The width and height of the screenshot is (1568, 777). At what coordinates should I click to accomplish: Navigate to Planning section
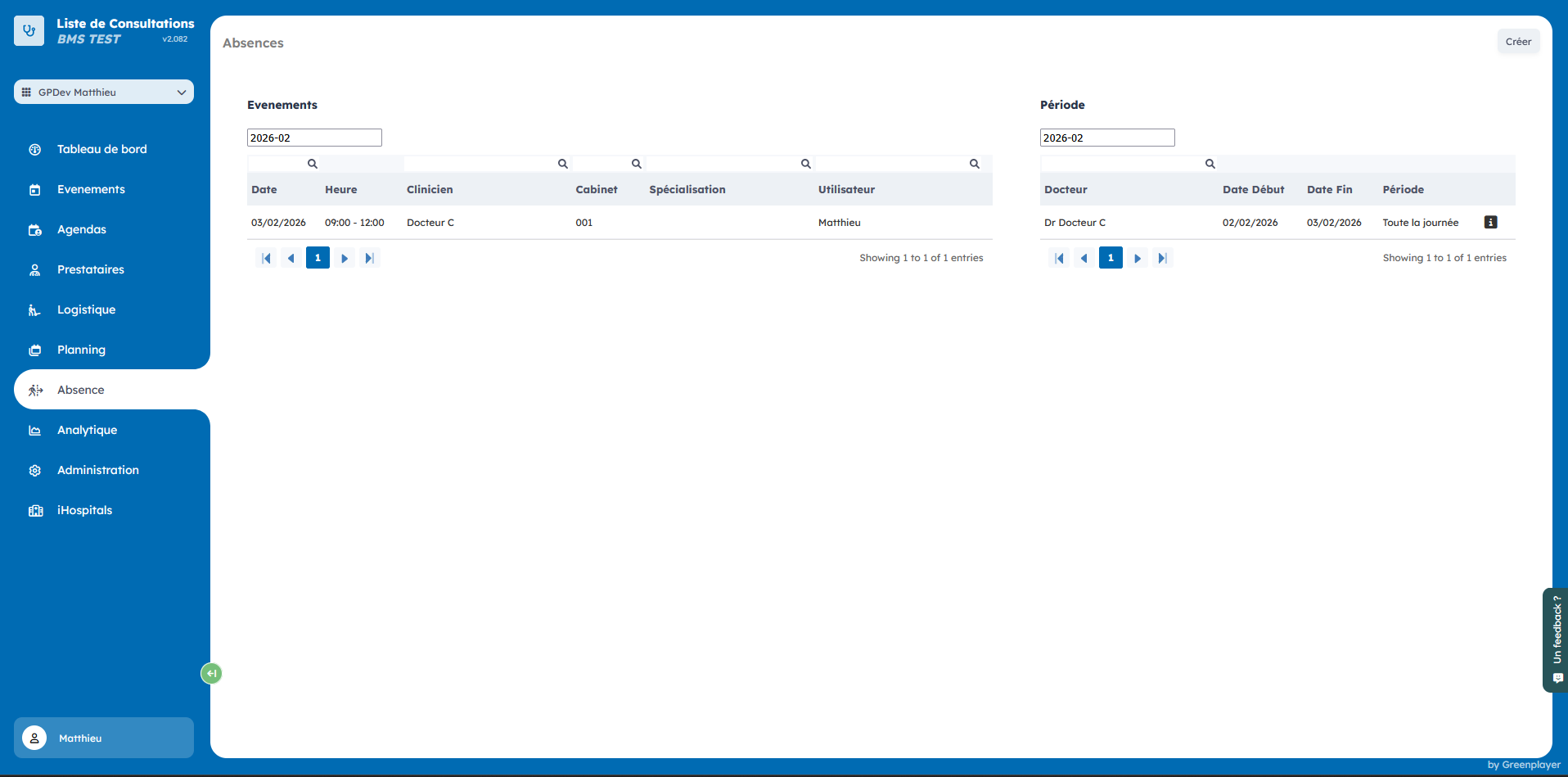81,350
